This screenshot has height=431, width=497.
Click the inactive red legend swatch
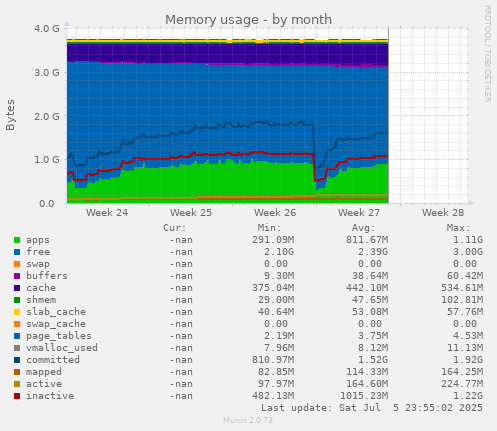click(x=17, y=396)
